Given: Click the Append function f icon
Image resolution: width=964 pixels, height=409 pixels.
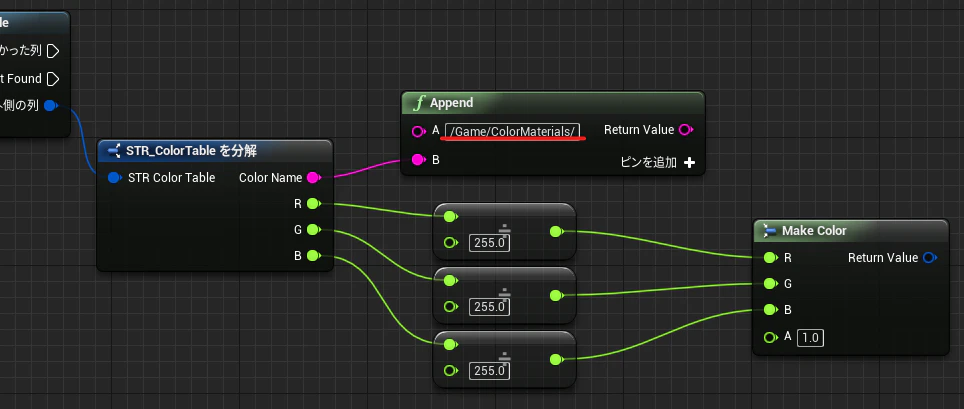Looking at the screenshot, I should pyautogui.click(x=419, y=103).
